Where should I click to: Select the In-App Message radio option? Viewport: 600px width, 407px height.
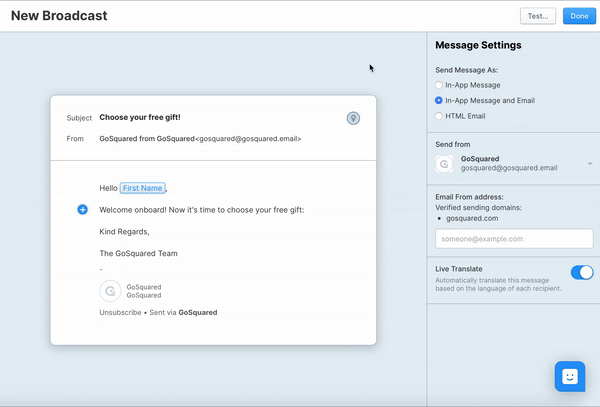click(x=439, y=86)
